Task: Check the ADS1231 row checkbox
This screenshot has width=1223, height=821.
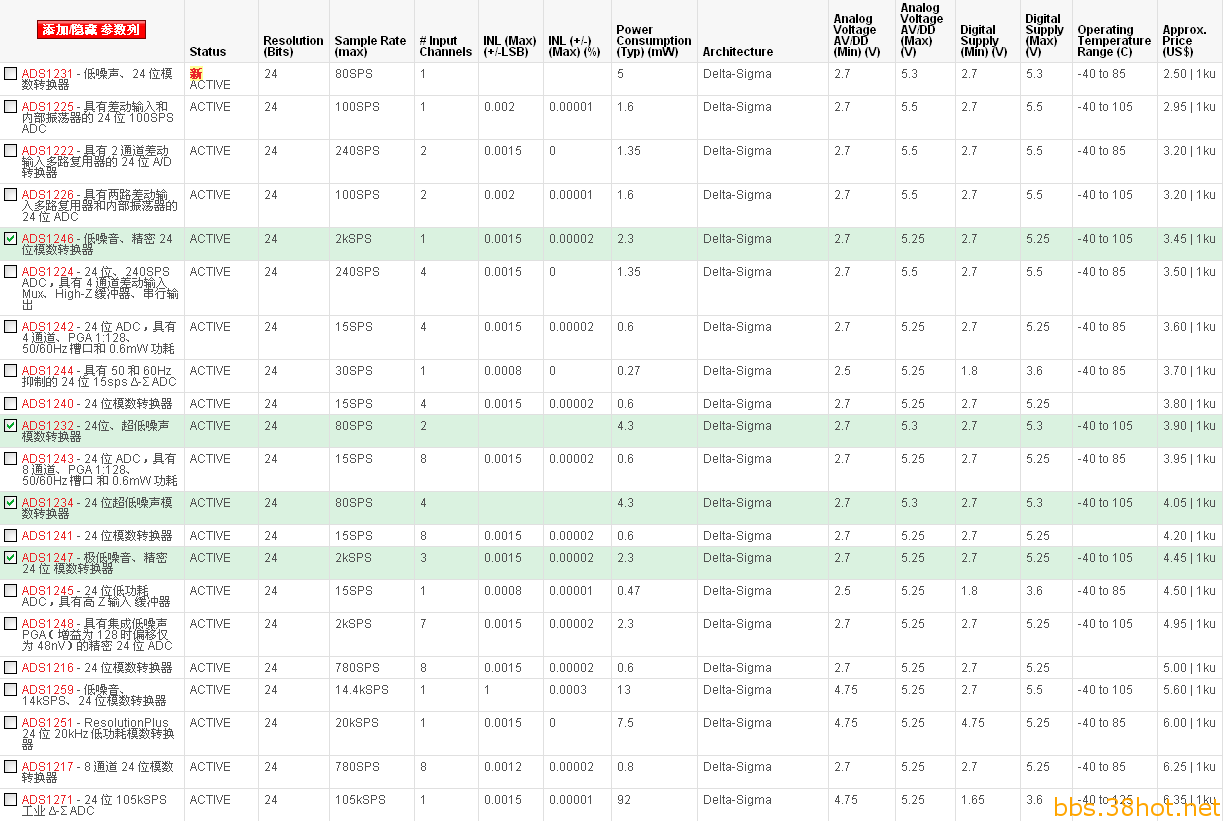Action: click(10, 74)
